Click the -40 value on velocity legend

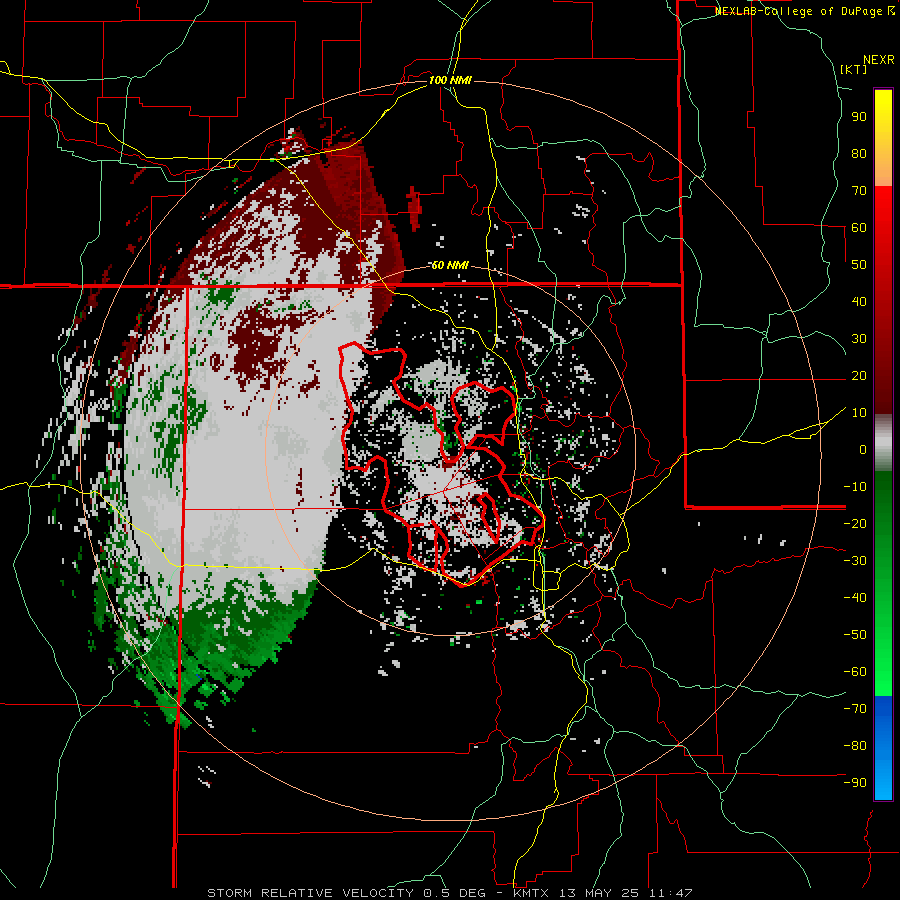[855, 598]
